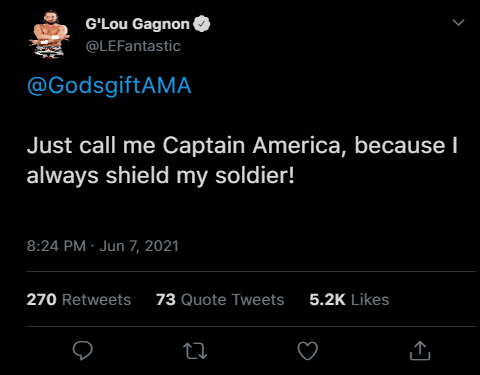
Task: Reply to the tweet with speech bubble icon
Action: 83,351
